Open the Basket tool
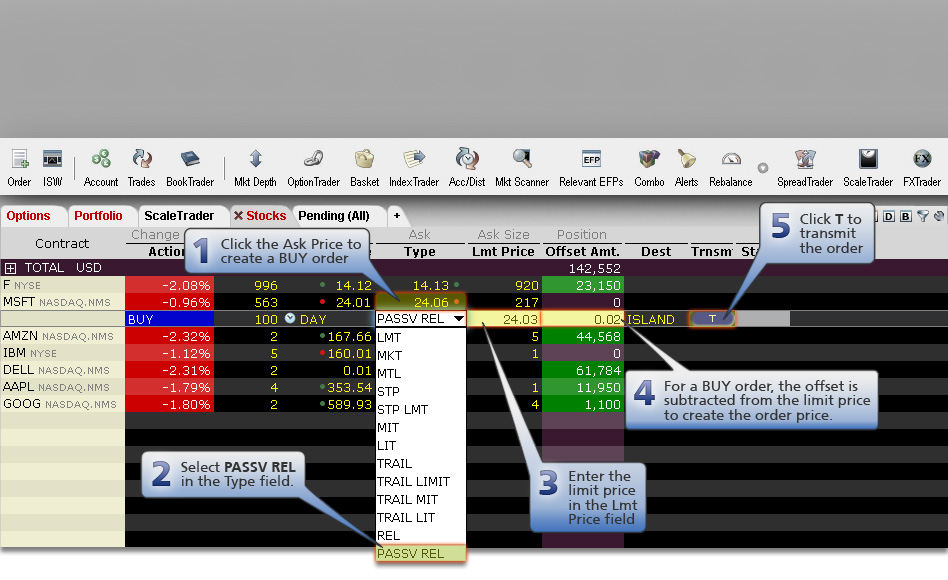The image size is (948, 580). (x=365, y=168)
